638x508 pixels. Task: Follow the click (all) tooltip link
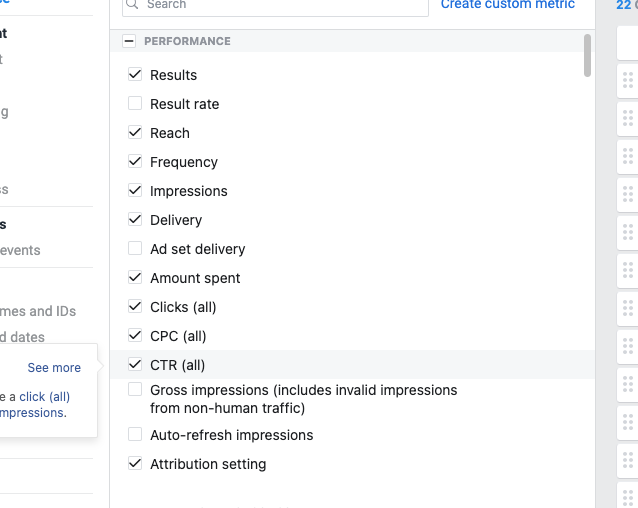(44, 397)
